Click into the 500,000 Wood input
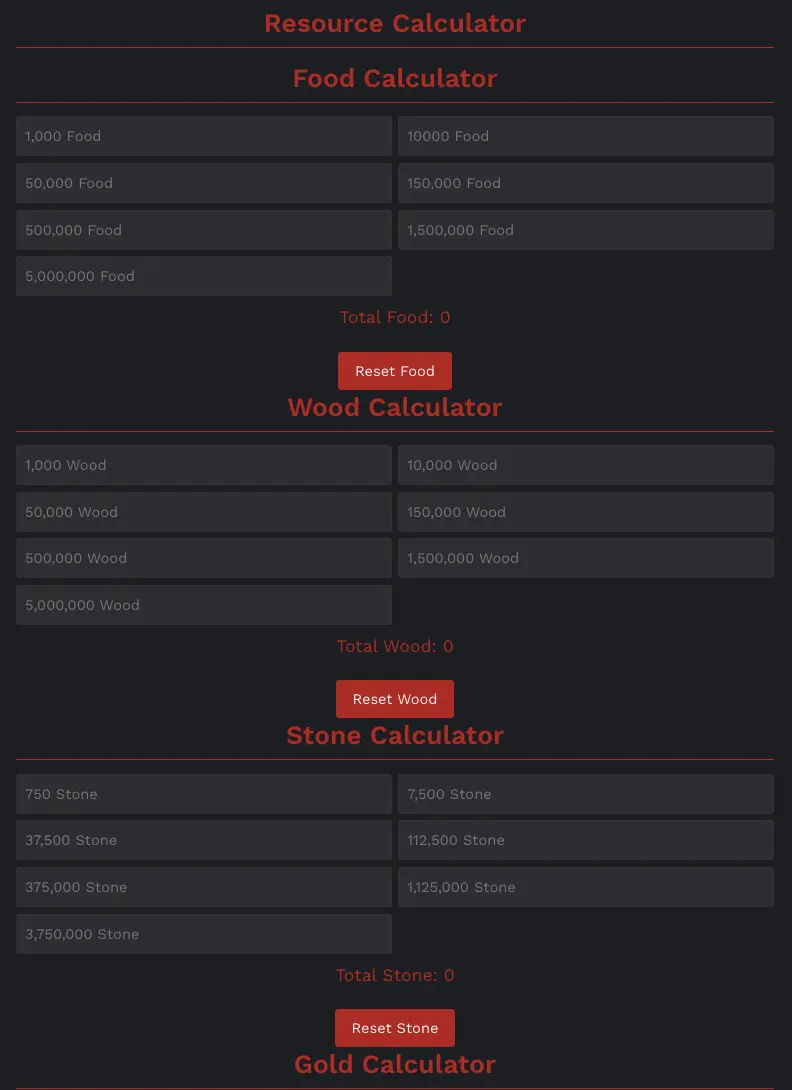This screenshot has width=792, height=1090. [x=204, y=558]
